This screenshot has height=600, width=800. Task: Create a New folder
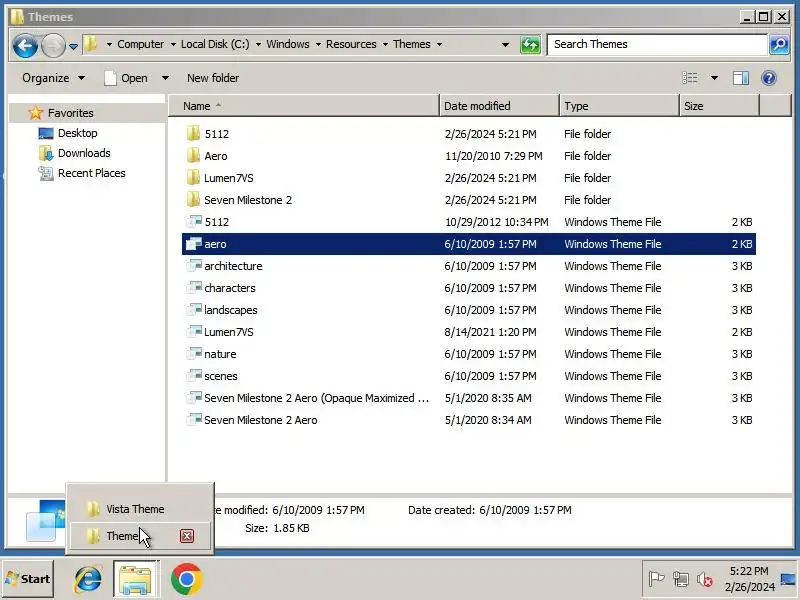(x=213, y=78)
